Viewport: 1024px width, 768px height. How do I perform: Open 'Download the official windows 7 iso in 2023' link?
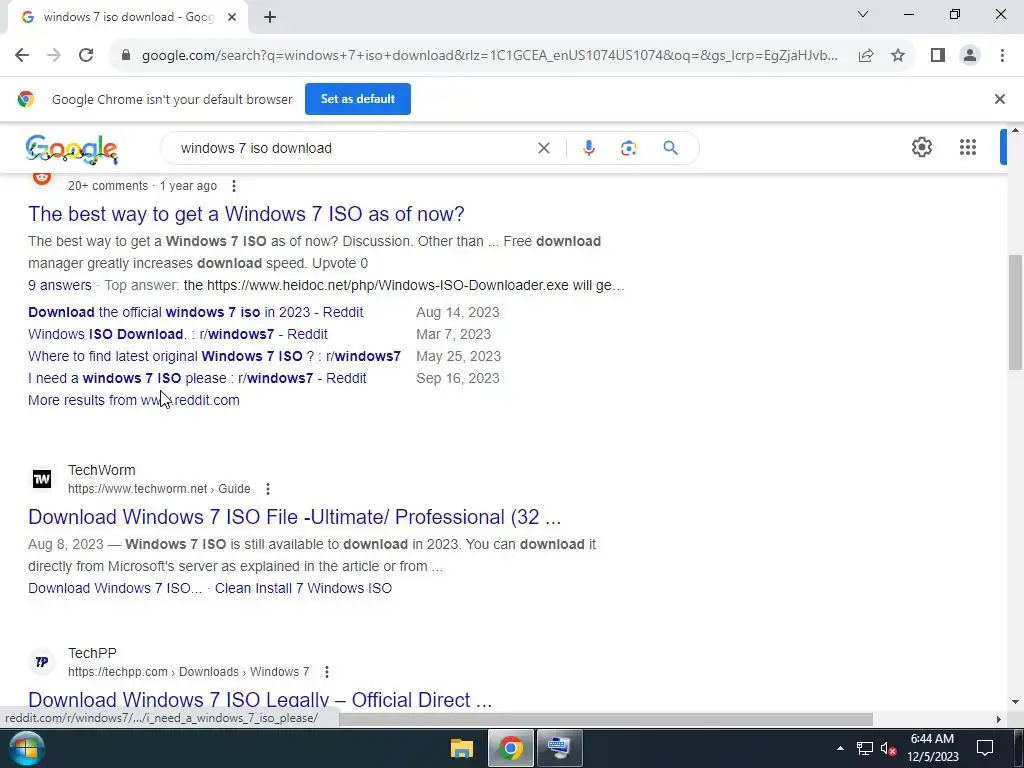[x=195, y=312]
